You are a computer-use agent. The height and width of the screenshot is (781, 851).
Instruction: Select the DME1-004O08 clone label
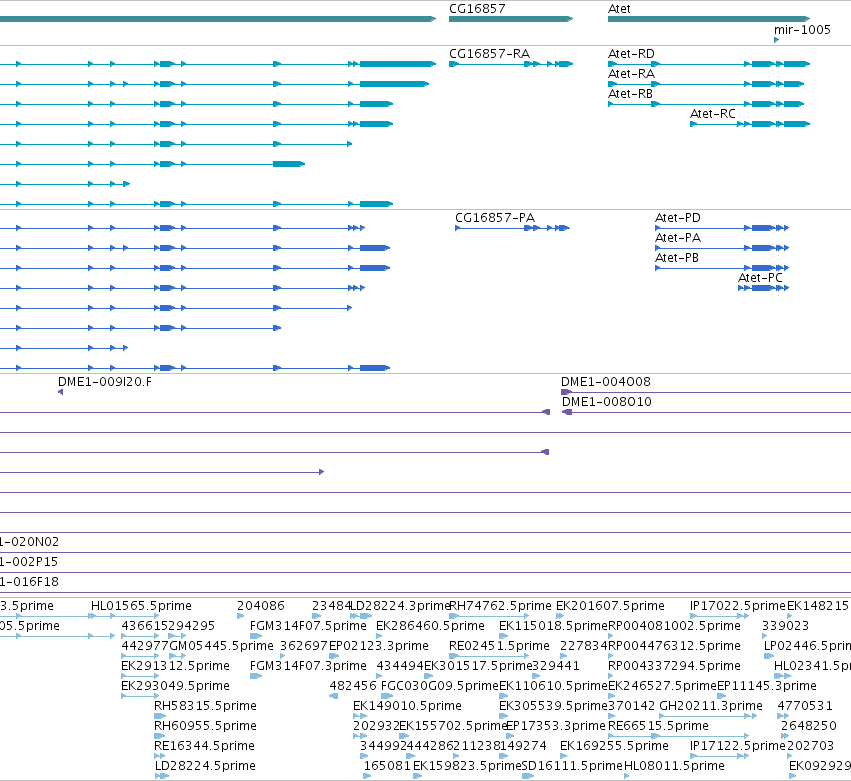tap(606, 382)
